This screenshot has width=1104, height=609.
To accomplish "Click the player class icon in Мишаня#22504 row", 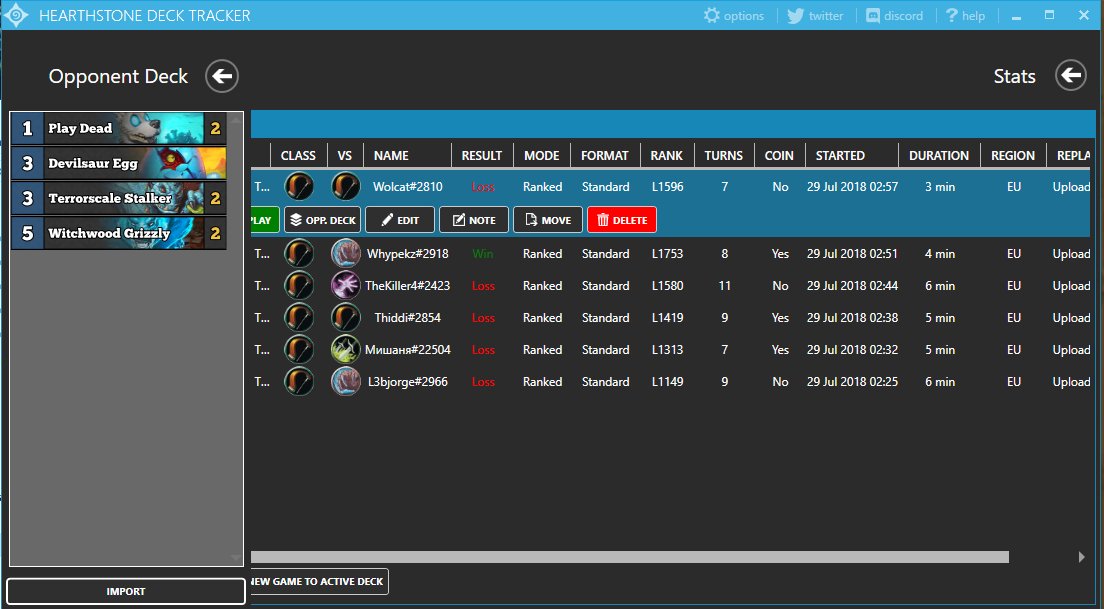I will (299, 349).
